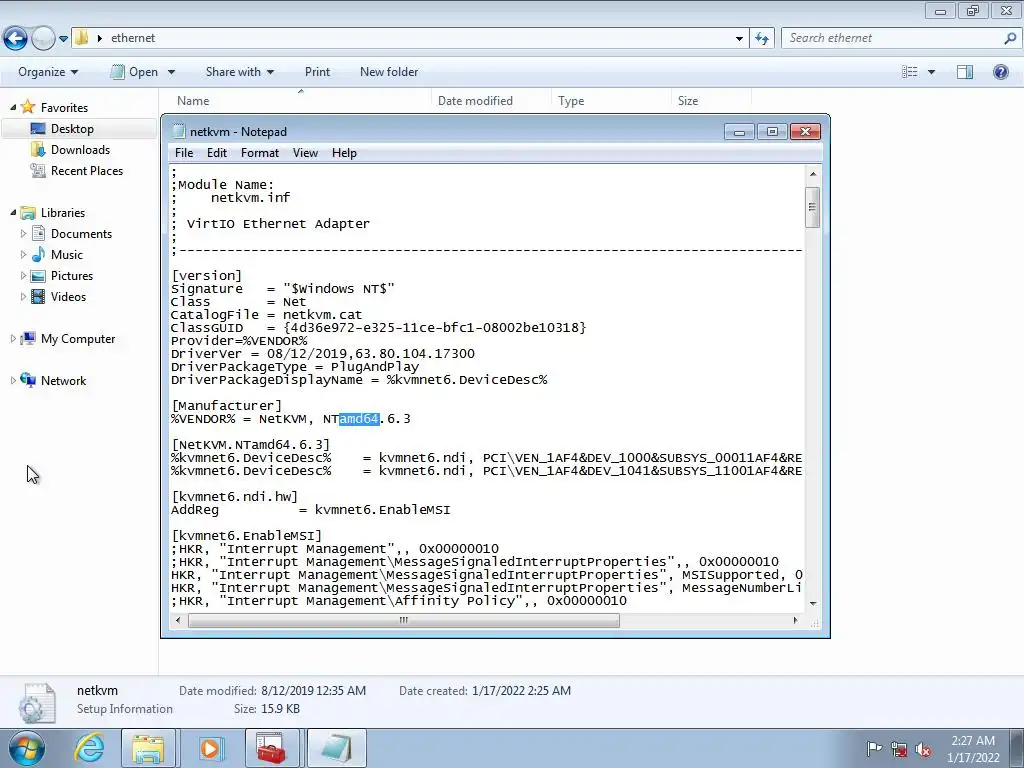Toggle the preview pane icon

(965, 72)
